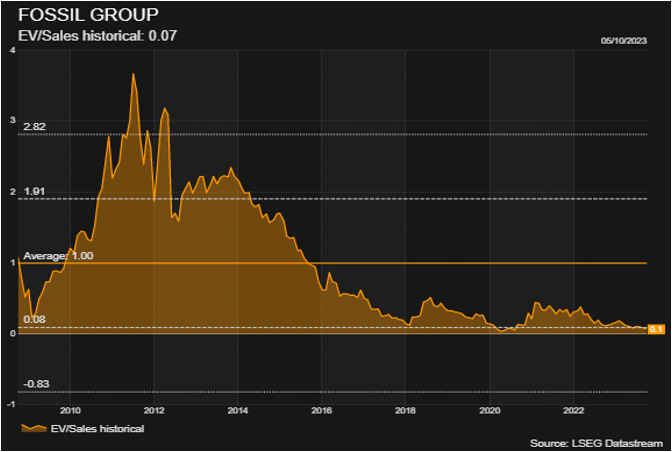Click the 2018 x-axis label
The height and width of the screenshot is (452, 672).
405,410
